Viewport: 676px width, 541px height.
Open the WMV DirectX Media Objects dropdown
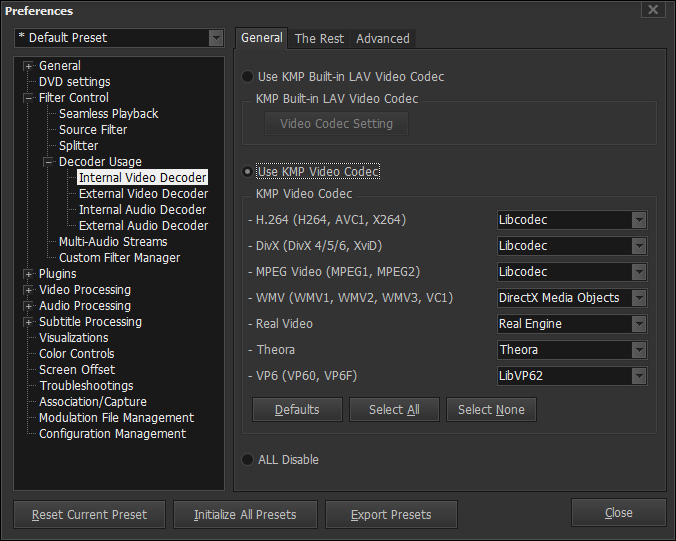572,298
